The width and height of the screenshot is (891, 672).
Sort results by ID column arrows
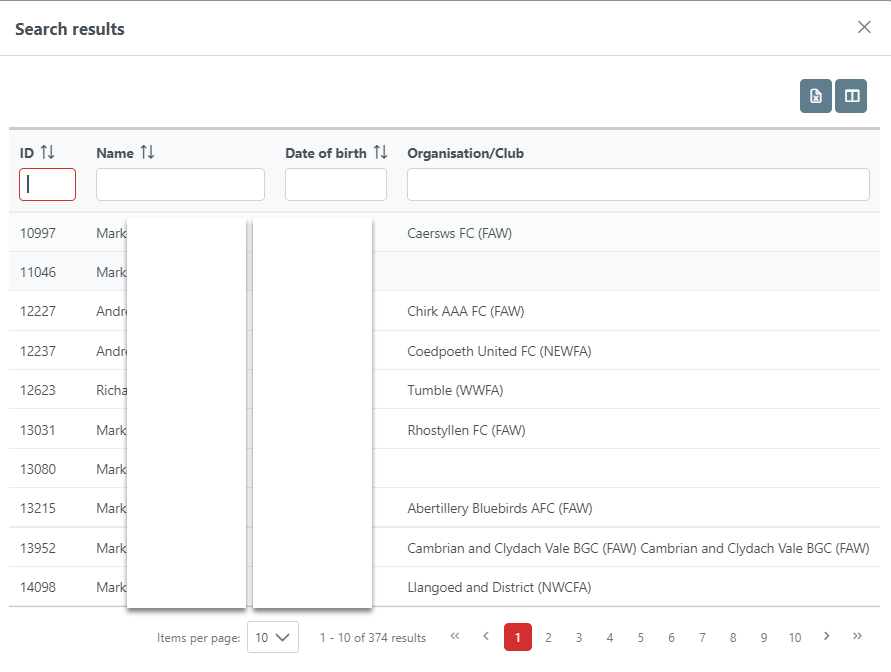[x=47, y=153]
